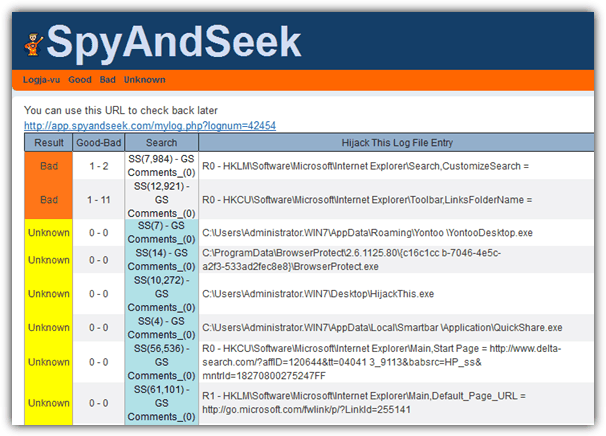Click the 1 - 2 good-bad score
The height and width of the screenshot is (436, 606).
point(99,166)
